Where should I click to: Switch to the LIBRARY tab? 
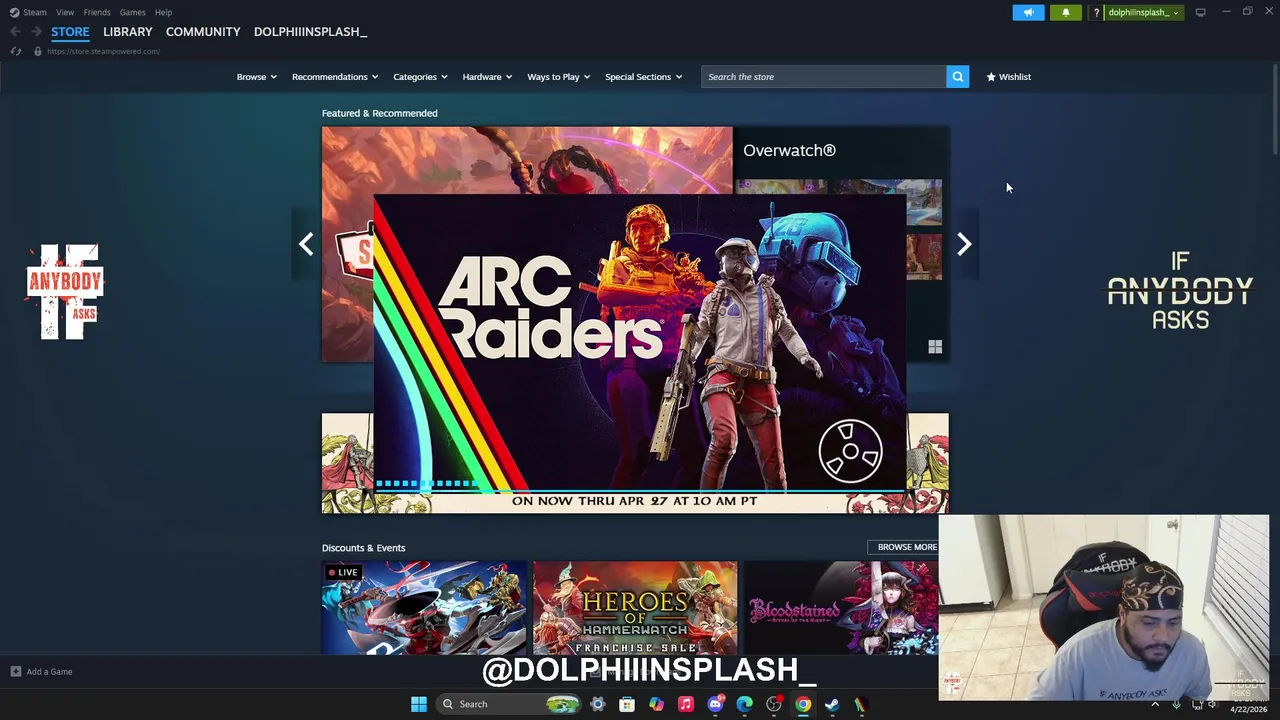click(128, 32)
